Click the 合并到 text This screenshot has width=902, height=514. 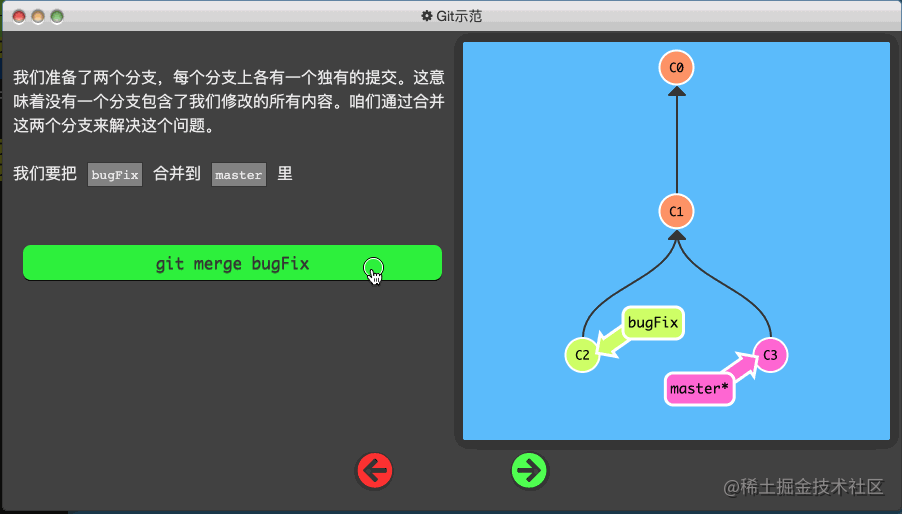coord(177,174)
